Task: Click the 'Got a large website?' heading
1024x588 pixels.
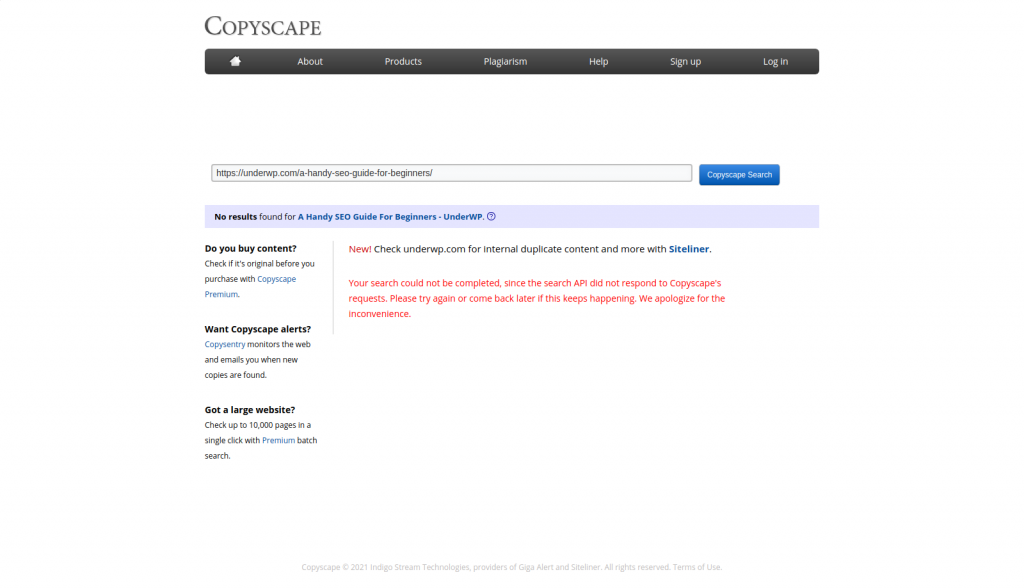Action: point(249,410)
